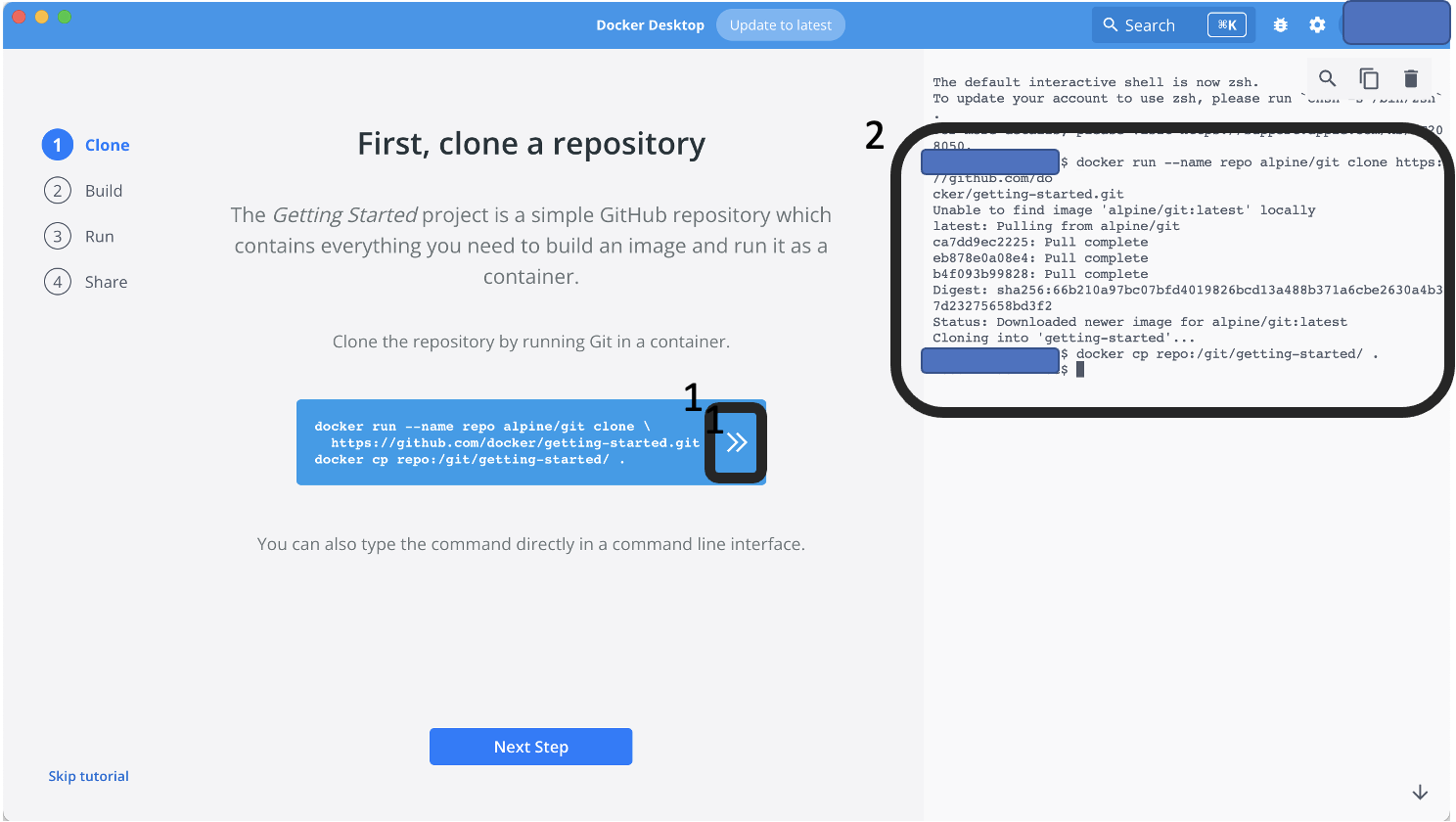
Task: Click 'The default interactive shell' line
Action: [1096, 82]
